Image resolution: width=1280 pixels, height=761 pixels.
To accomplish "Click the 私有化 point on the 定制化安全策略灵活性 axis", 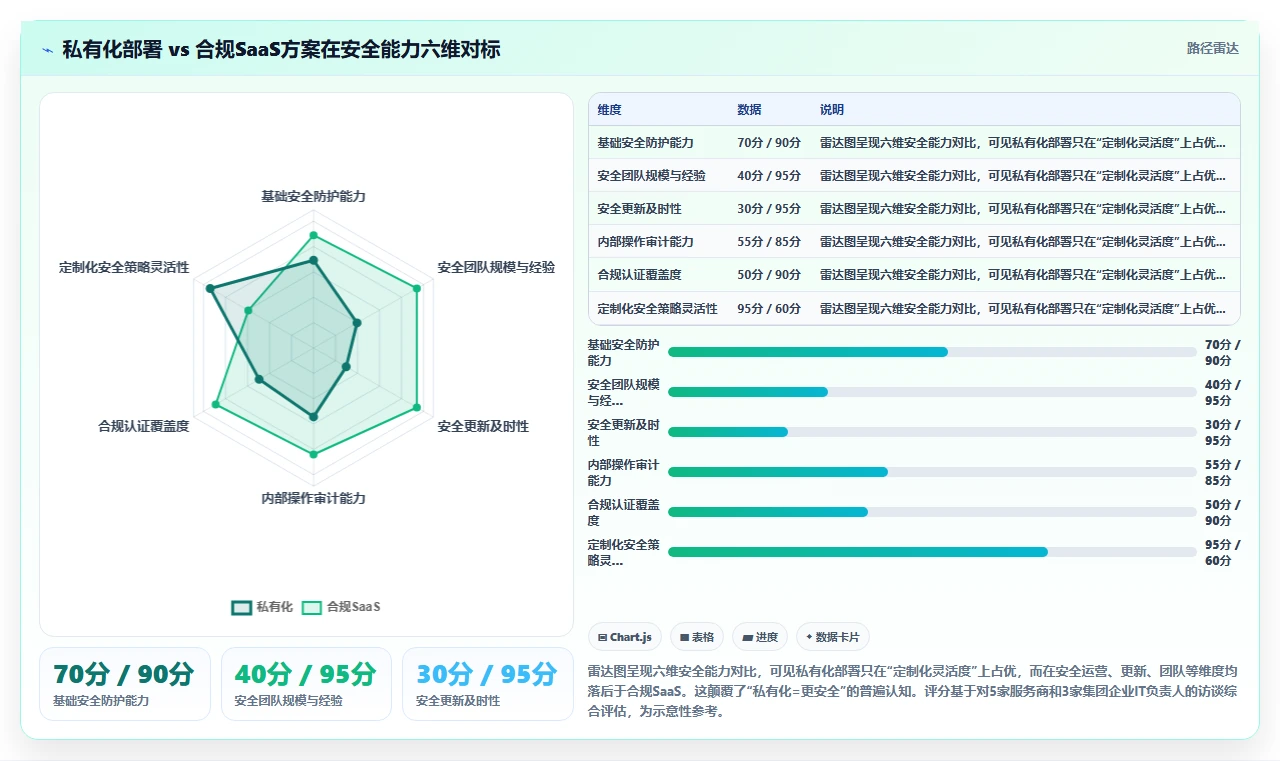I will [209, 288].
